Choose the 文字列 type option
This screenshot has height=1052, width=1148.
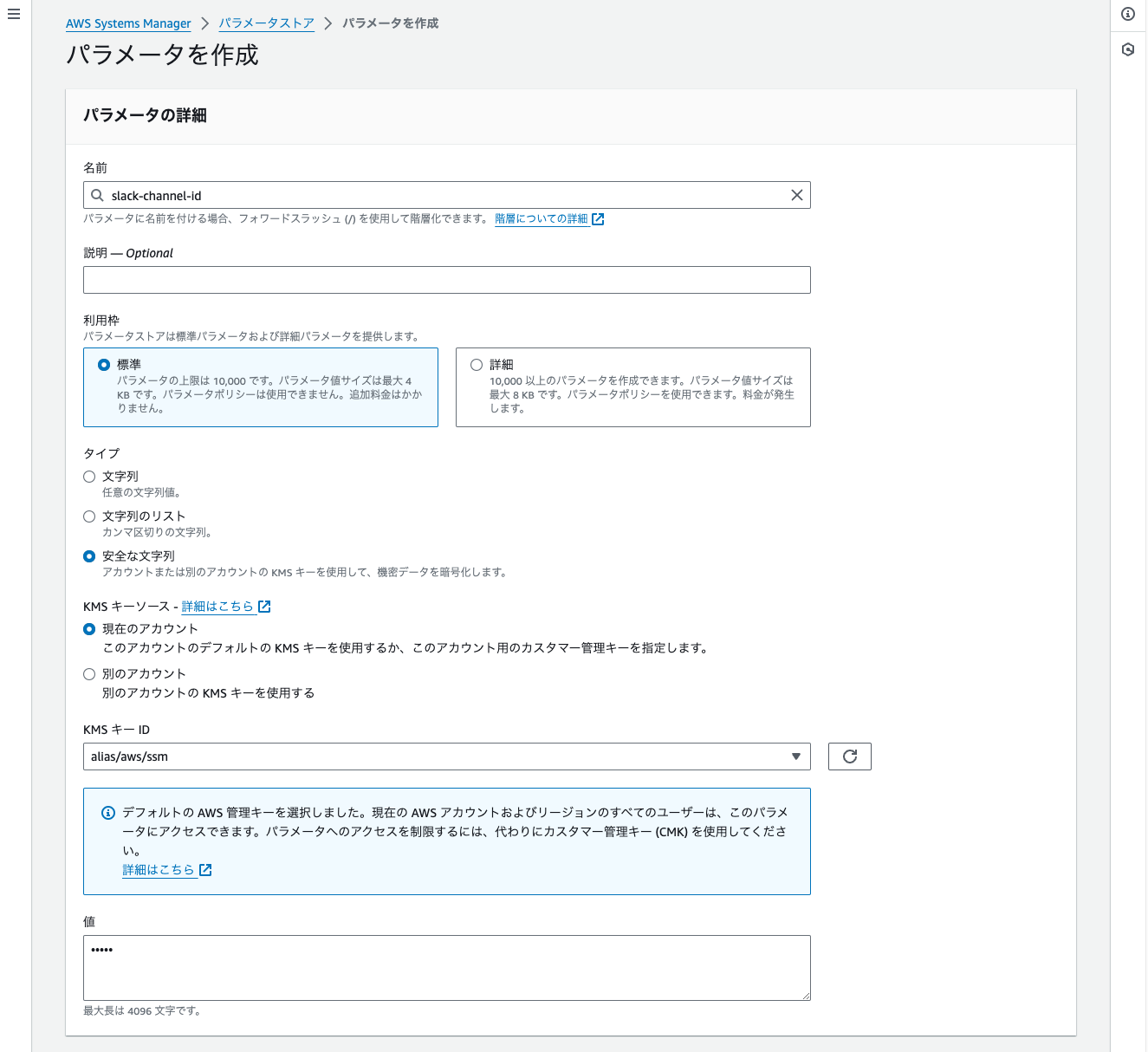click(x=89, y=477)
